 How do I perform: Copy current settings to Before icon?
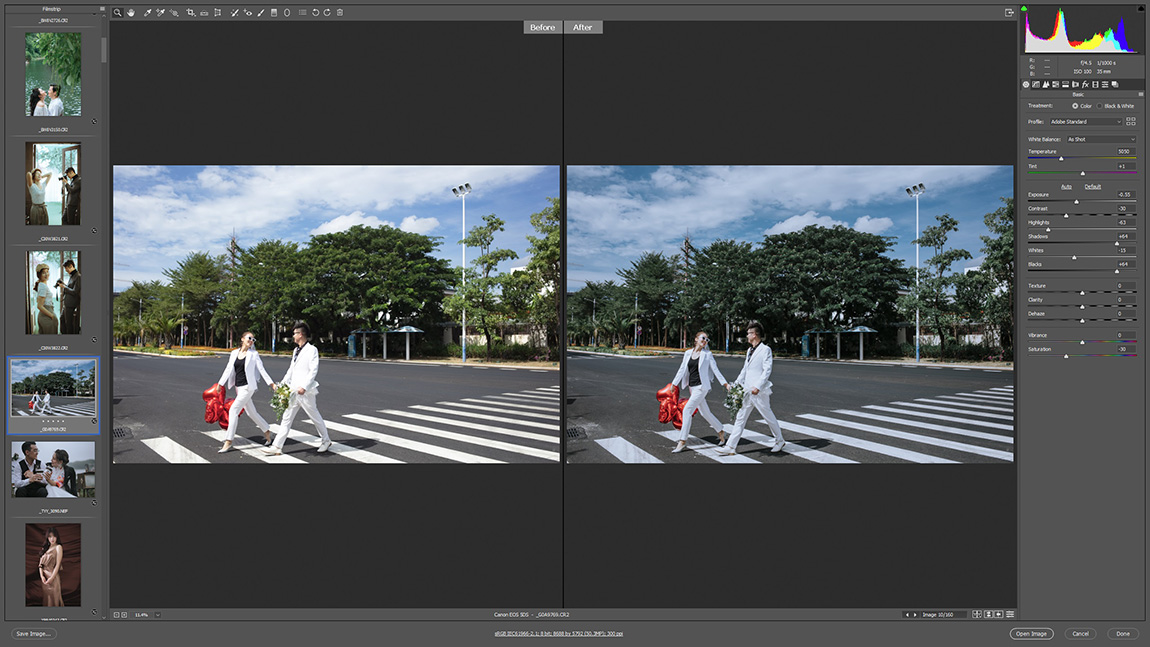click(999, 615)
